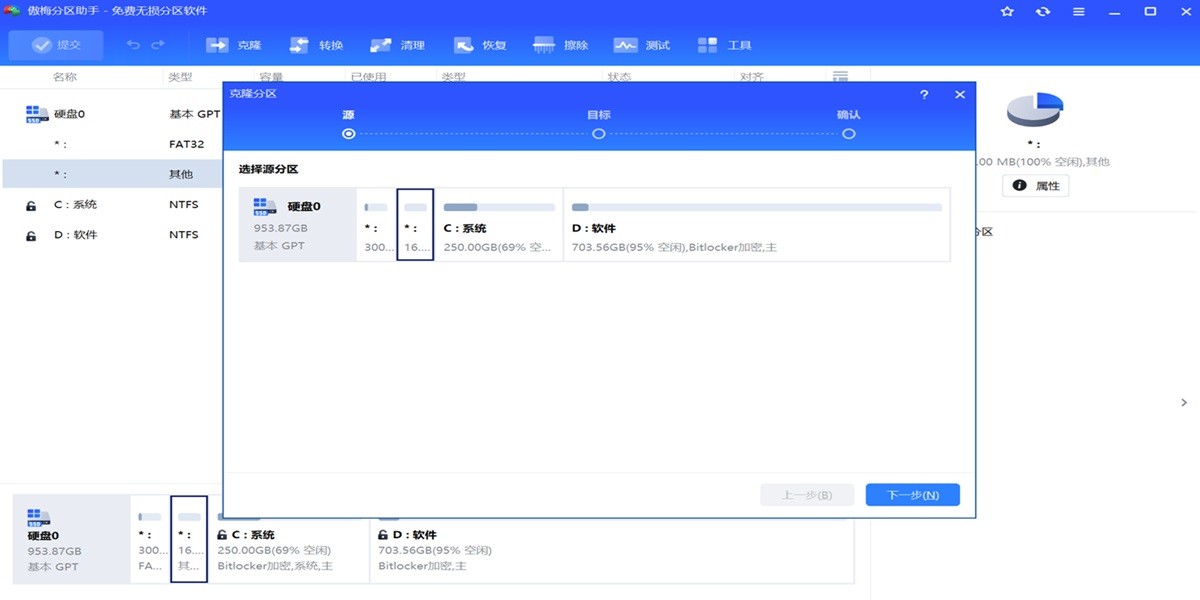Open the 属性 (Properties) panel

click(1035, 185)
